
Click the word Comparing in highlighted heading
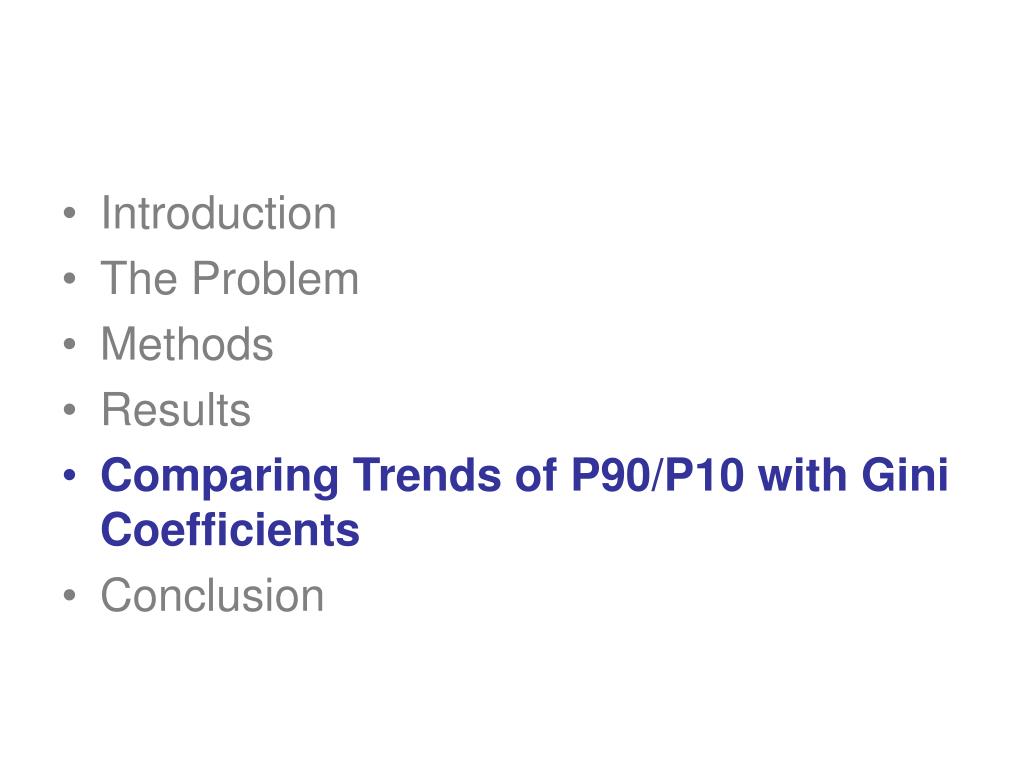pyautogui.click(x=219, y=477)
